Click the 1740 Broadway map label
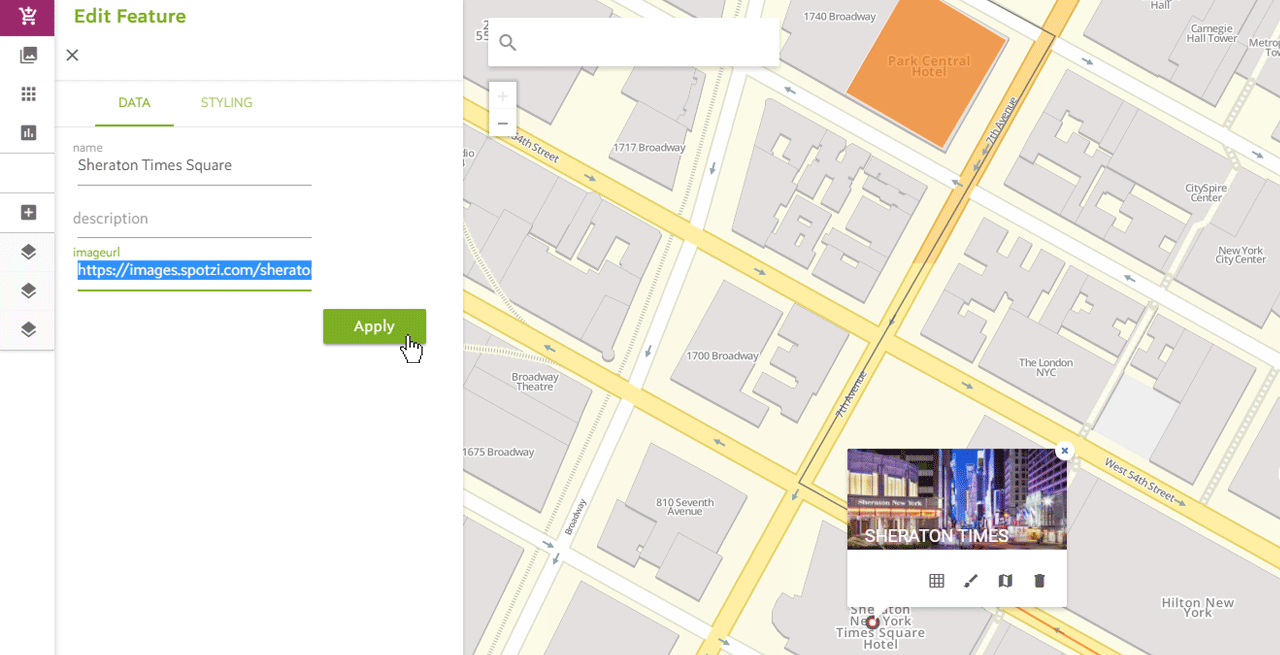1280x655 pixels. click(839, 17)
